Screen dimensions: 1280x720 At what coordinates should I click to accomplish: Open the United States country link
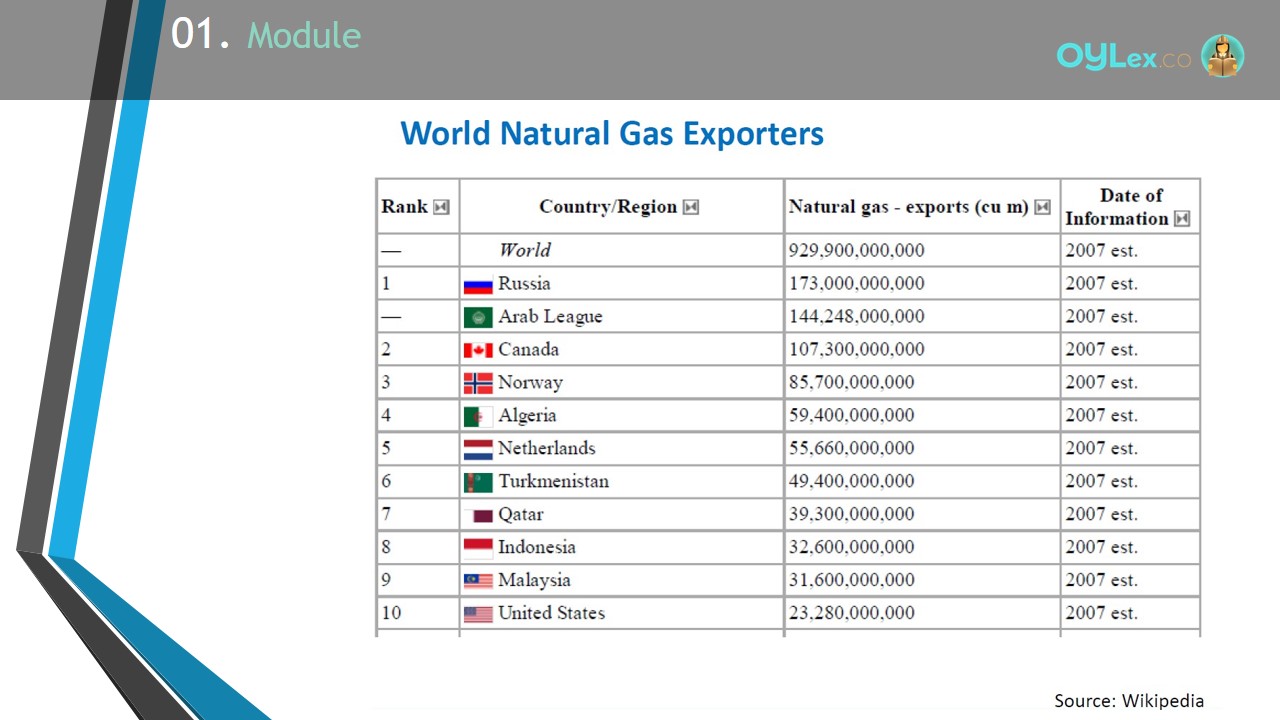(x=551, y=613)
